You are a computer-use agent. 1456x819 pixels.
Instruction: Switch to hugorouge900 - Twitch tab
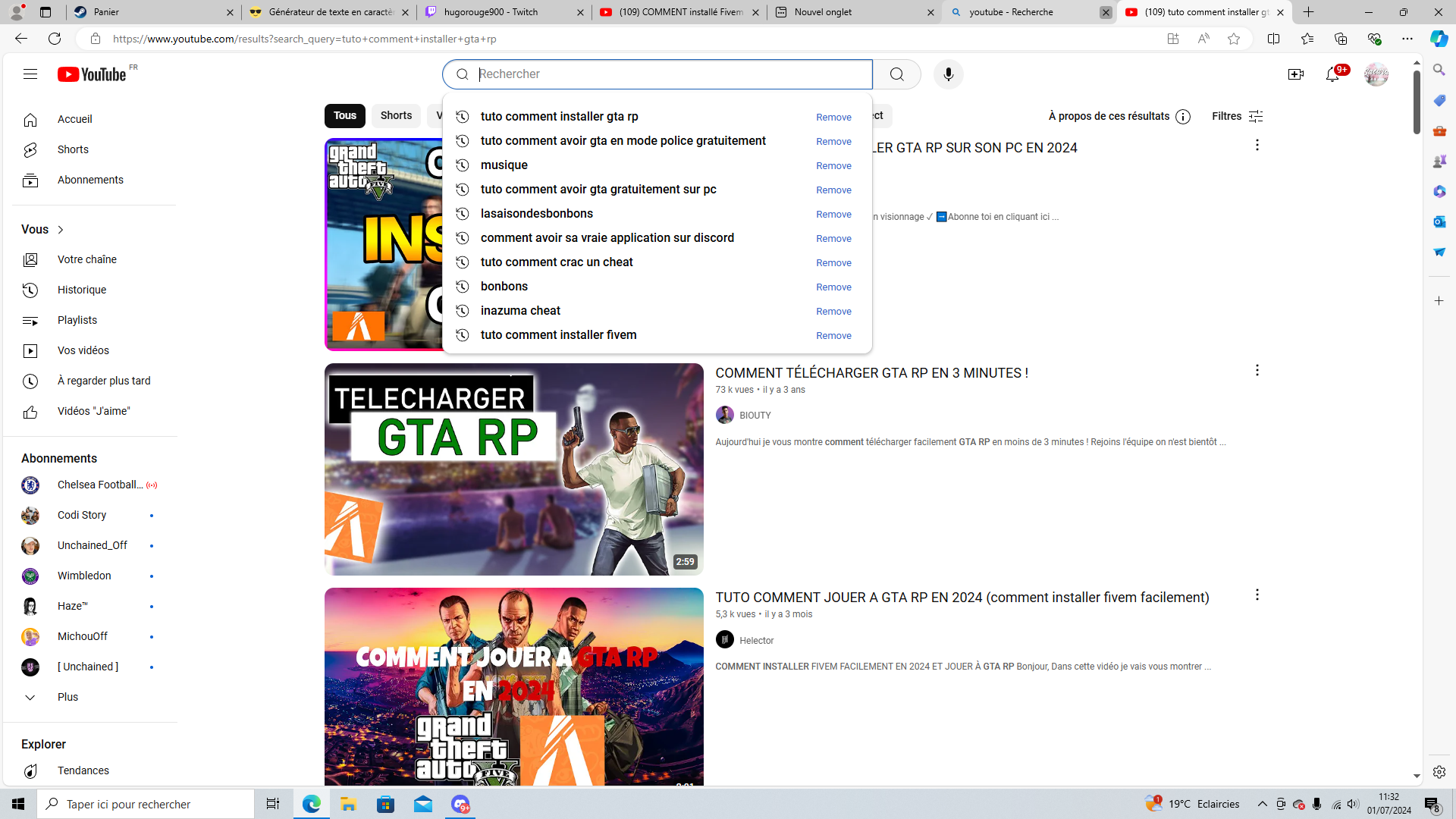[x=504, y=12]
